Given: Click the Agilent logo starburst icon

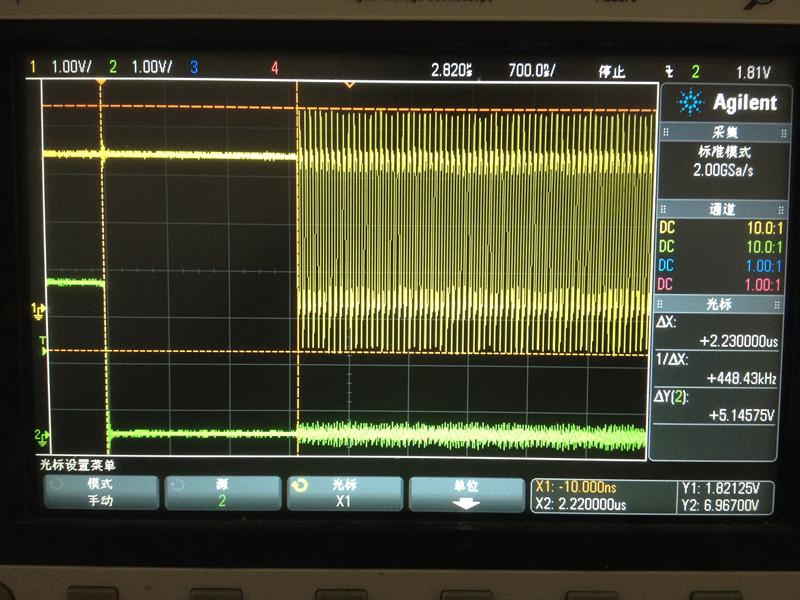Looking at the screenshot, I should tap(690, 102).
